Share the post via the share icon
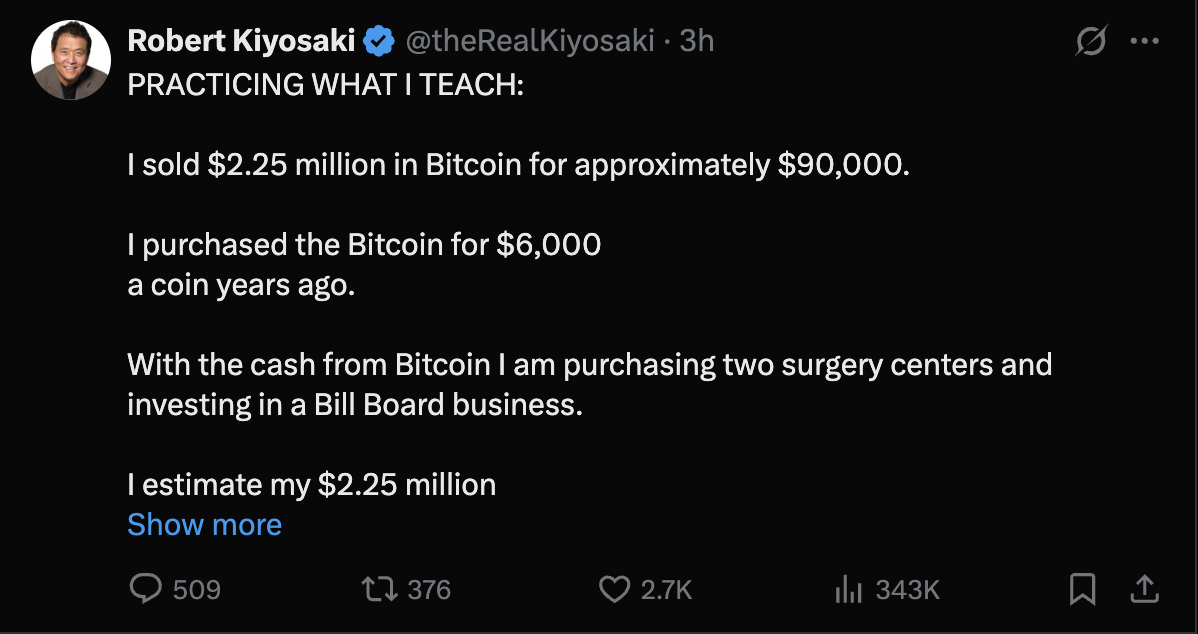The width and height of the screenshot is (1198, 634). pyautogui.click(x=1145, y=589)
